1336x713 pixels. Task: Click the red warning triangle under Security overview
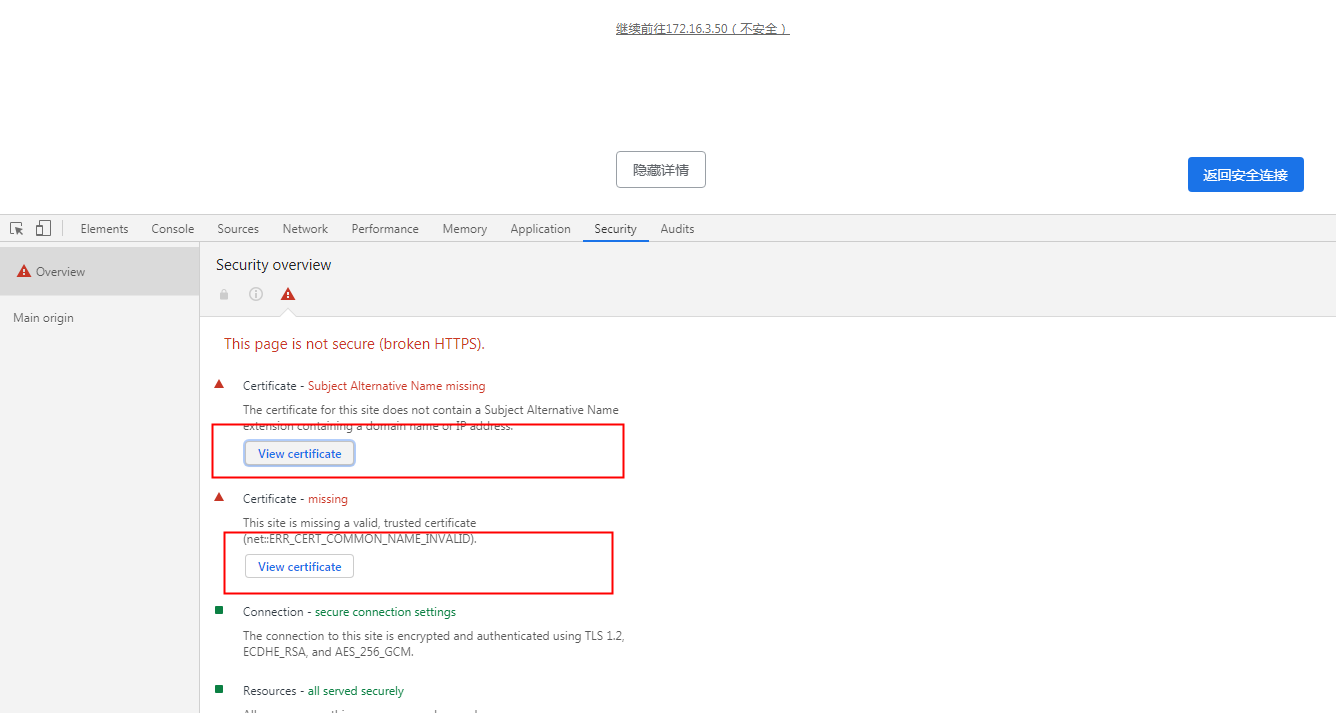288,294
